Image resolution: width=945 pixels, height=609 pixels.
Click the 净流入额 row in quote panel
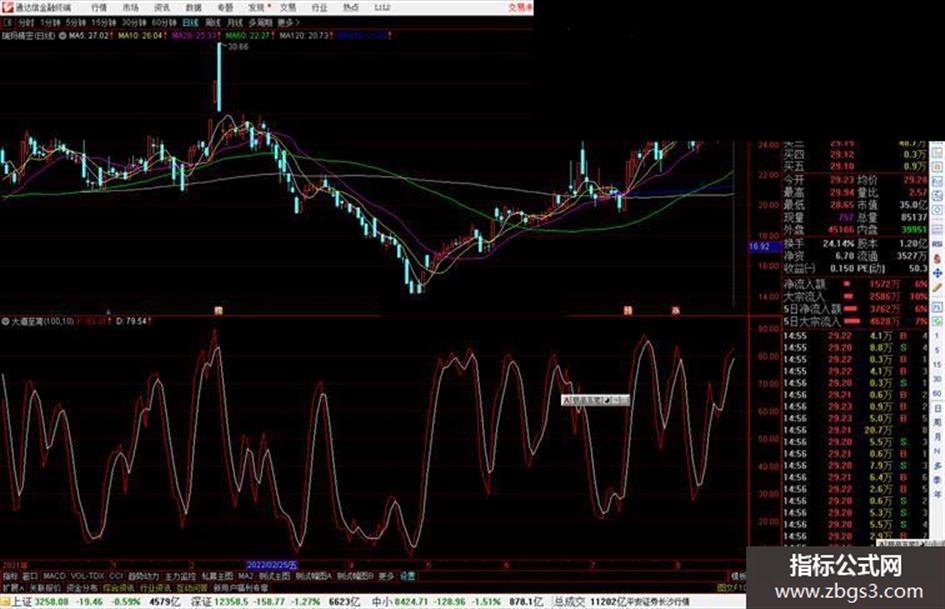855,284
